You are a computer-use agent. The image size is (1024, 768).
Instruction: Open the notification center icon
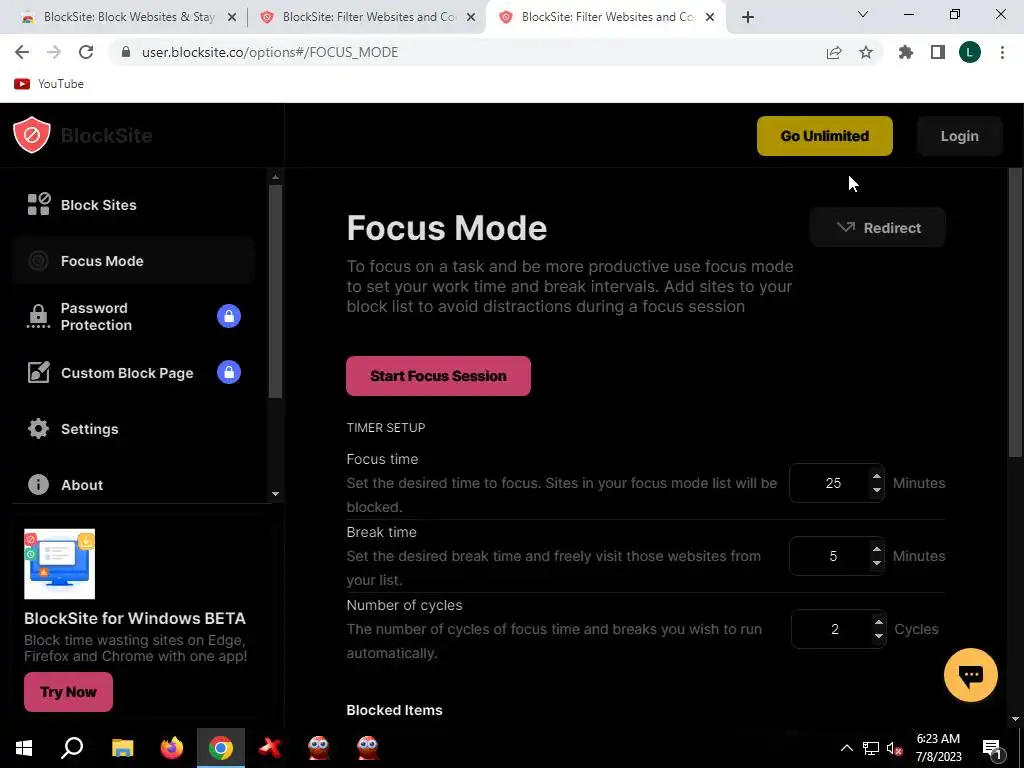click(x=993, y=748)
